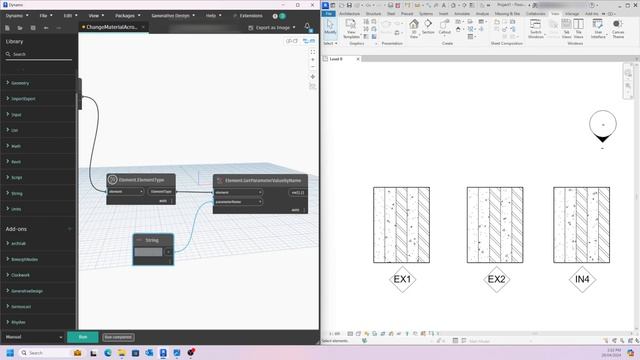640x360 pixels.
Task: Close the Level 0 view tab
Action: coord(358,59)
